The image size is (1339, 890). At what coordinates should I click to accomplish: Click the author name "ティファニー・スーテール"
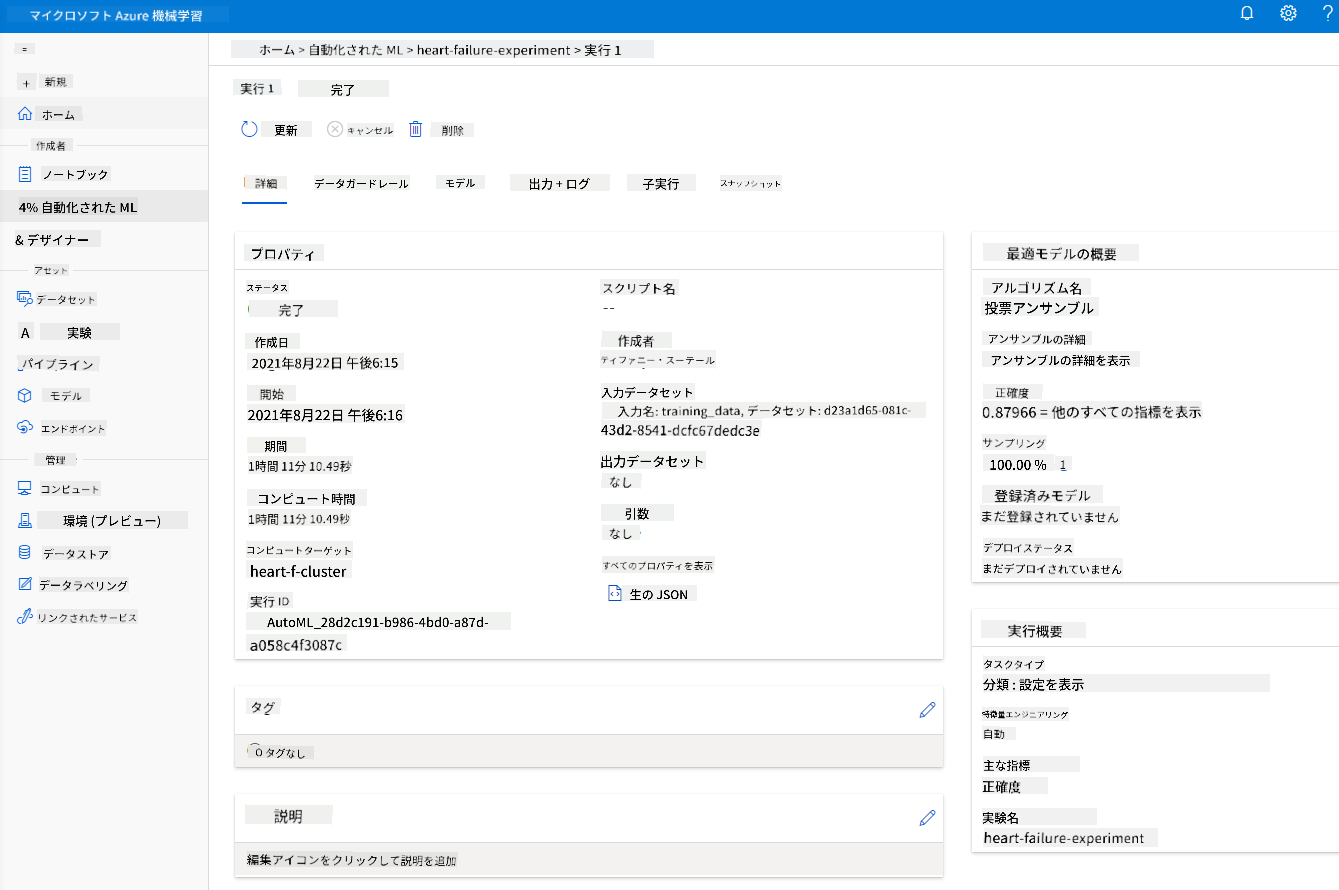(657, 360)
